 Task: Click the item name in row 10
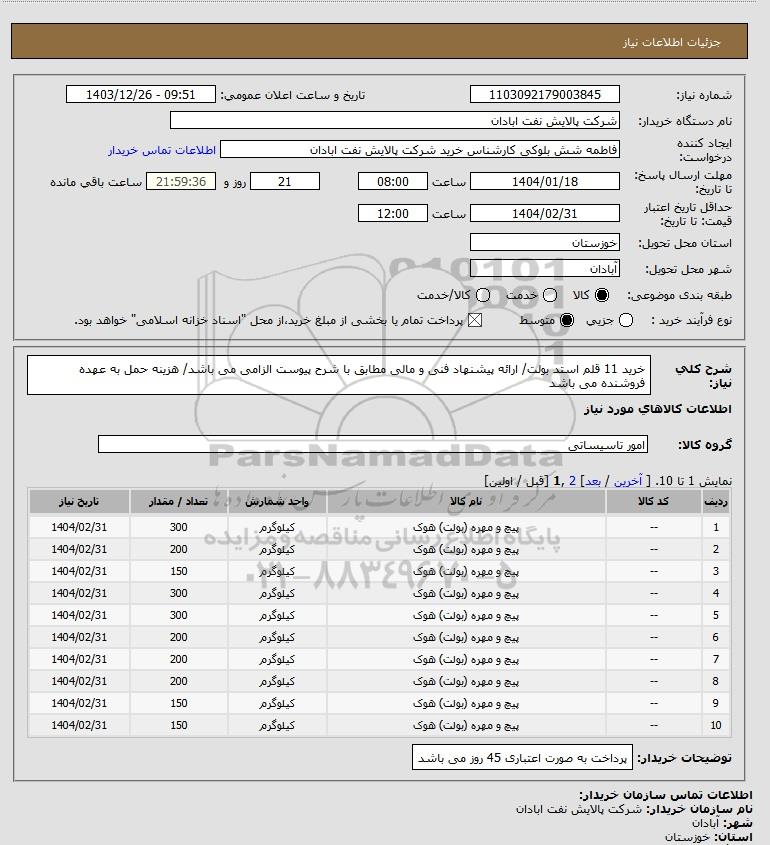click(x=466, y=726)
